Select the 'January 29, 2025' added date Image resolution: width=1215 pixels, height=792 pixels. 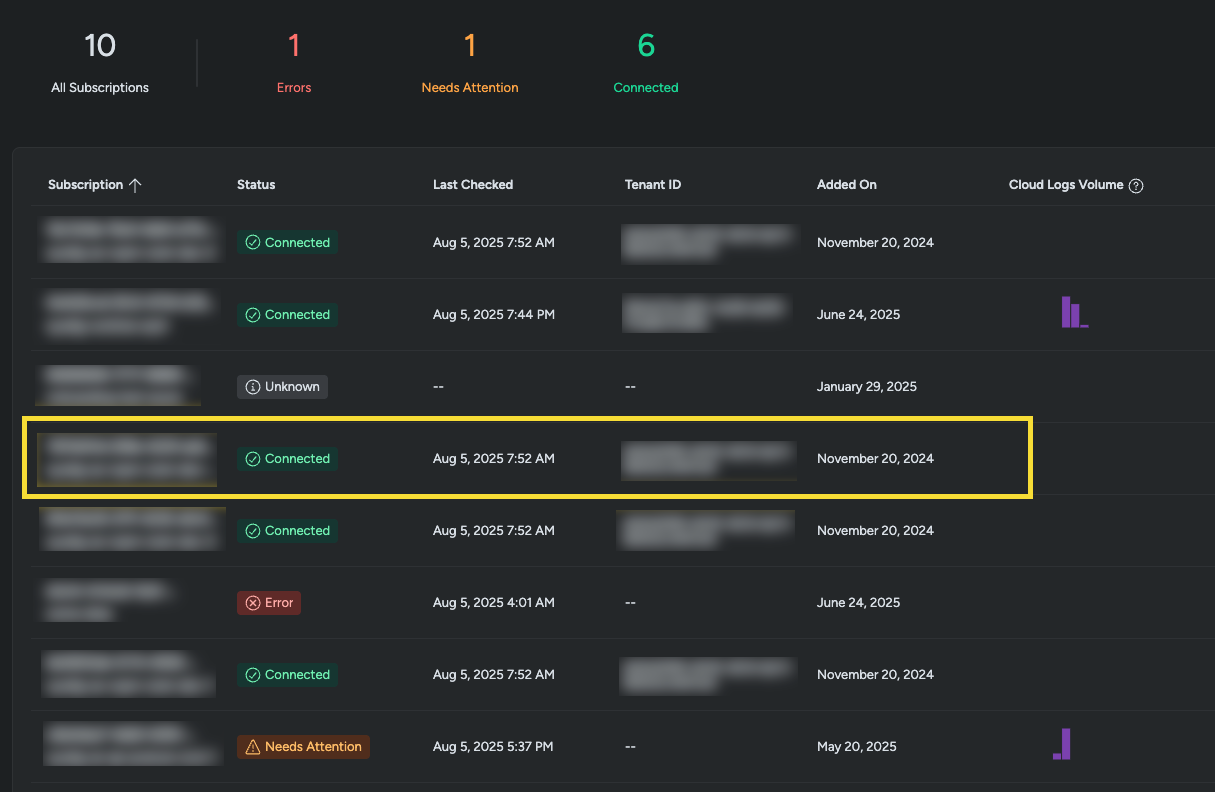point(867,387)
